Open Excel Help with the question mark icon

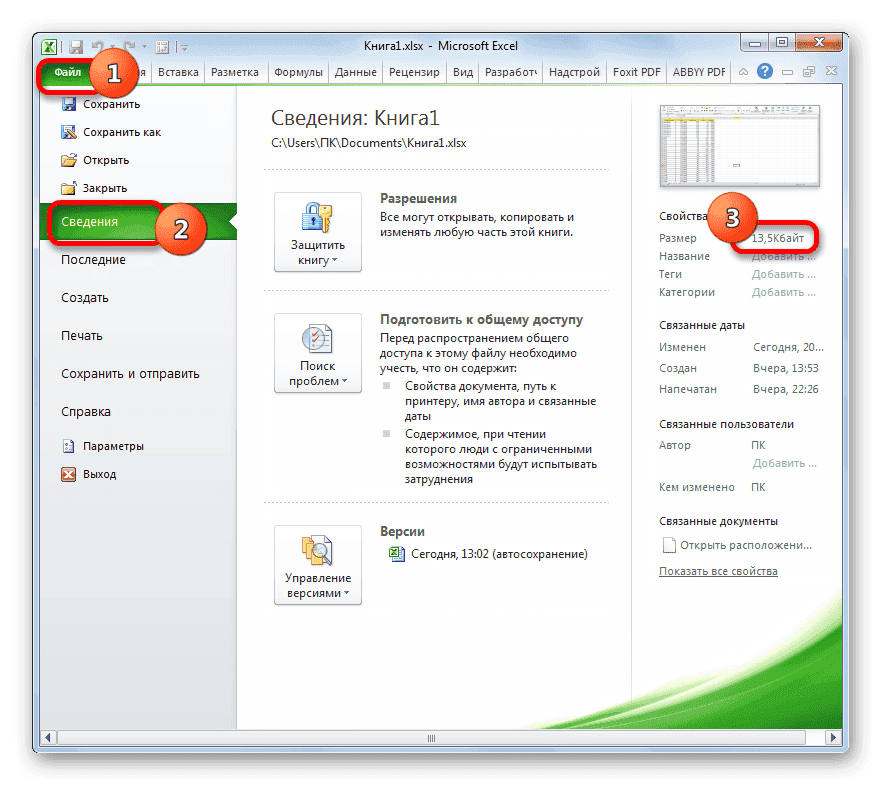click(766, 71)
